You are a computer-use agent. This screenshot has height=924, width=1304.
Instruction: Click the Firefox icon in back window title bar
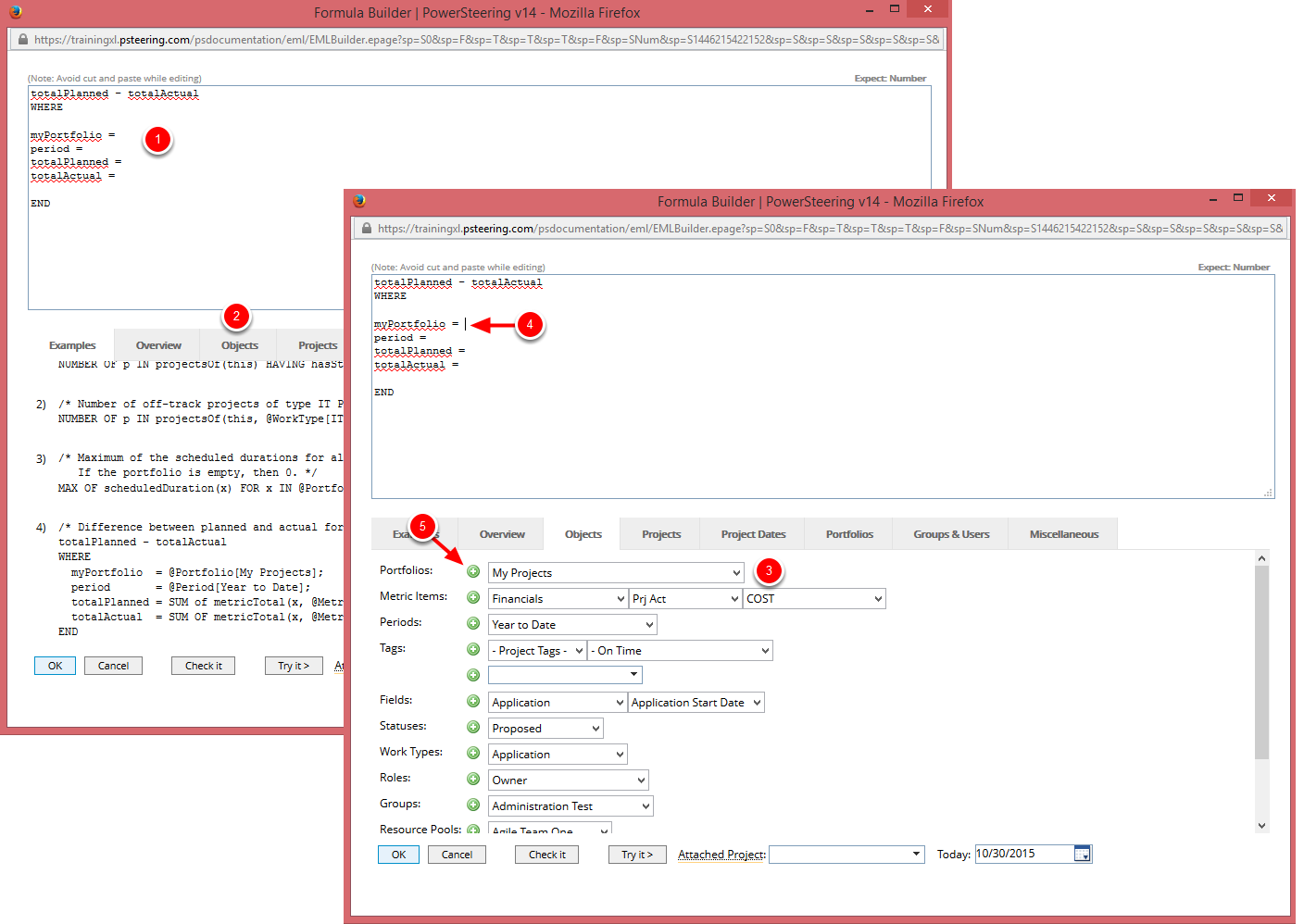coord(16,12)
